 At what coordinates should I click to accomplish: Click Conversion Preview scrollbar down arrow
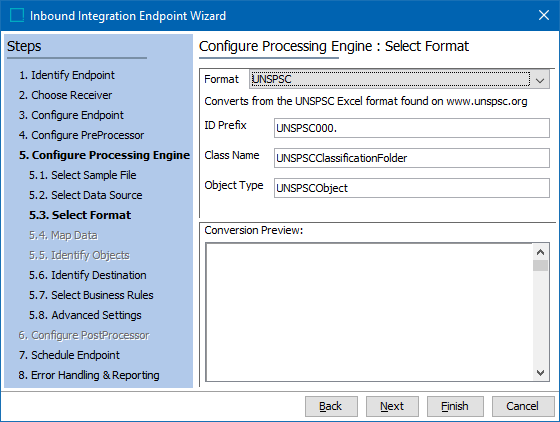point(540,373)
